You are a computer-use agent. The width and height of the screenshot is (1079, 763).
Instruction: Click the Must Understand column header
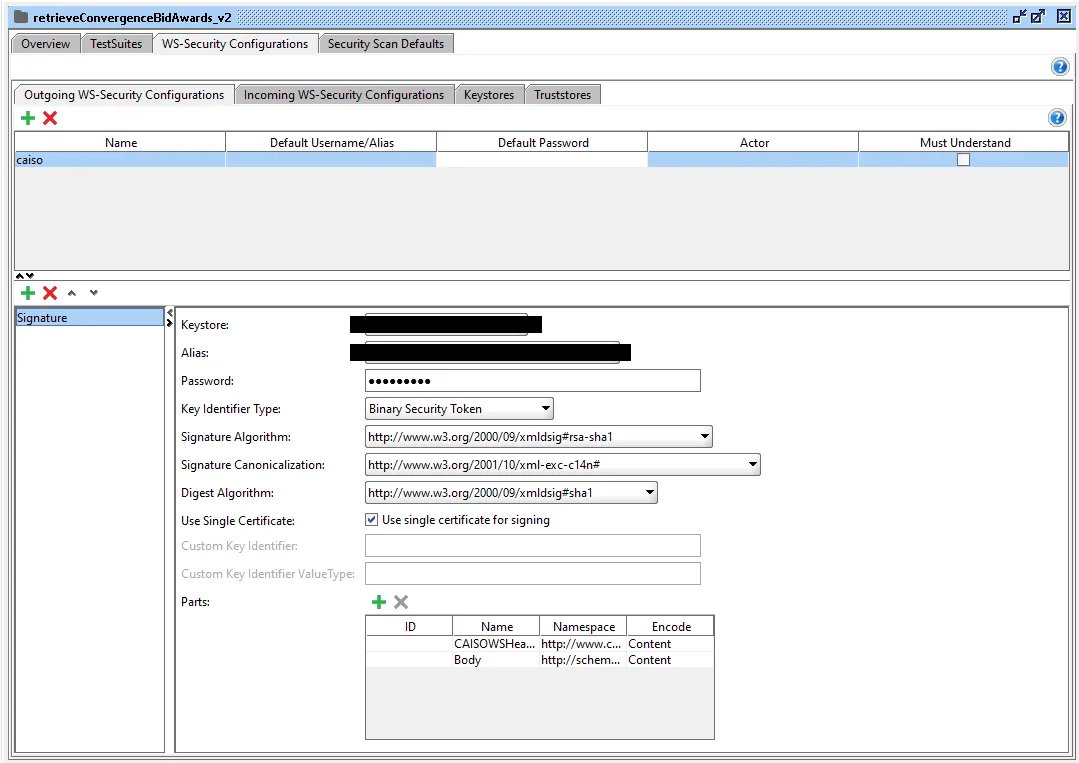965,142
